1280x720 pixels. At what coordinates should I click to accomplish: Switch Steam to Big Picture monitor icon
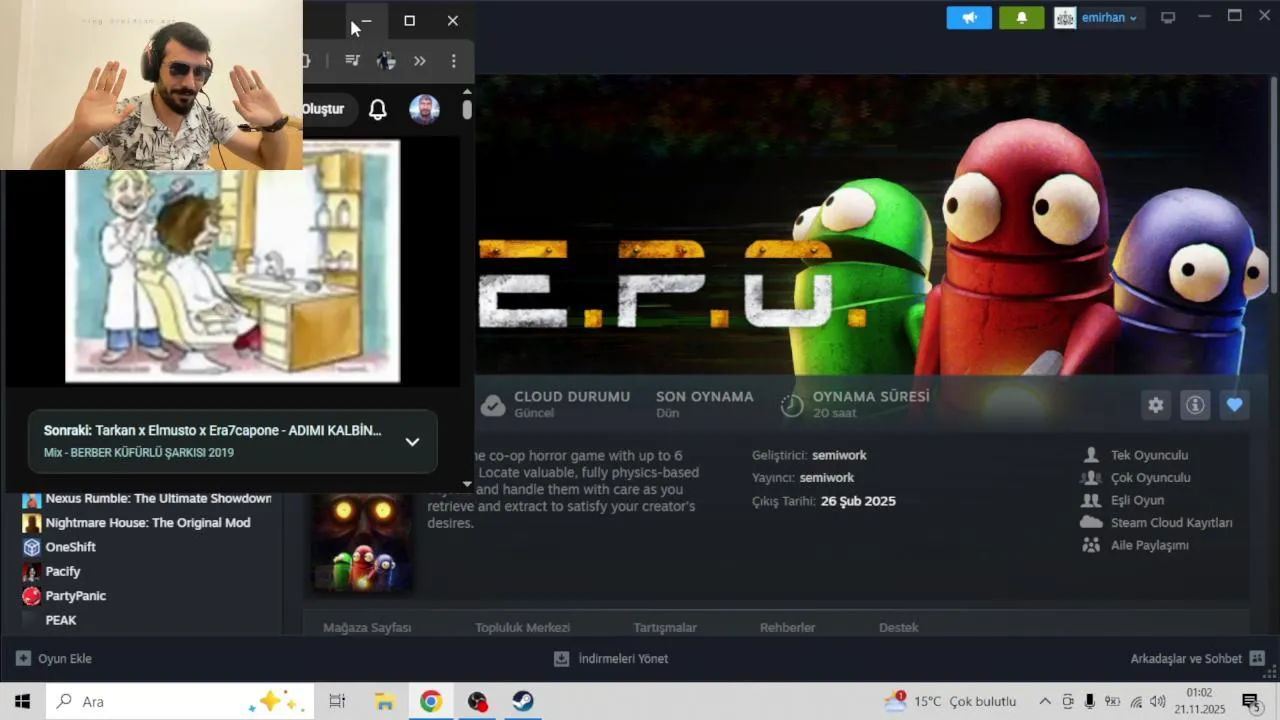(x=1168, y=18)
